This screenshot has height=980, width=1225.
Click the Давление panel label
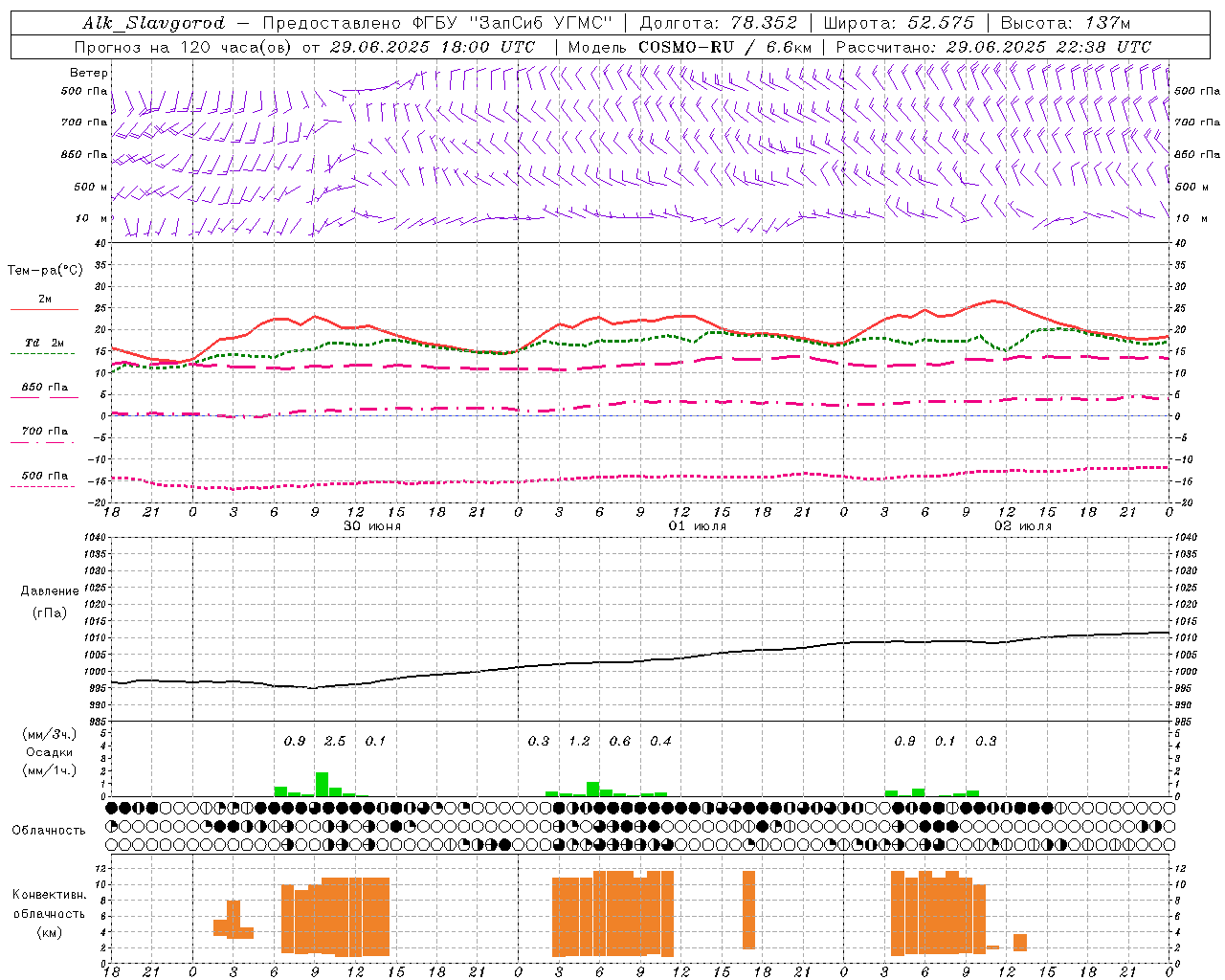[x=50, y=591]
